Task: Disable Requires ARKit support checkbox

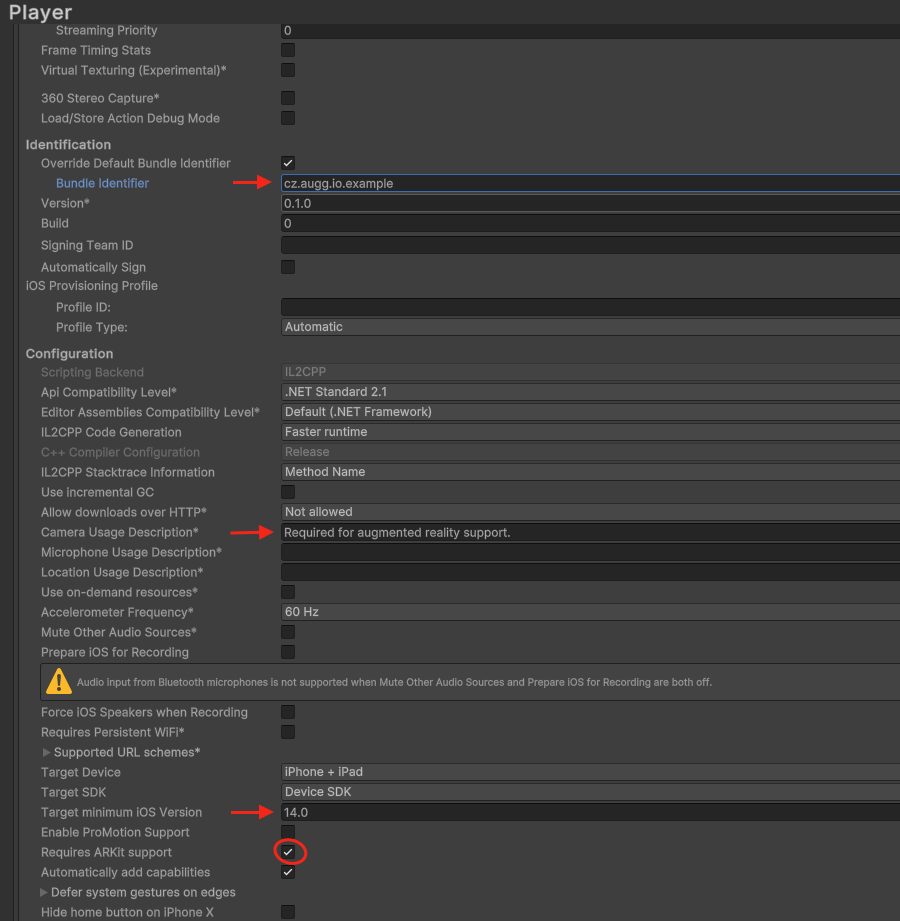Action: 288,852
